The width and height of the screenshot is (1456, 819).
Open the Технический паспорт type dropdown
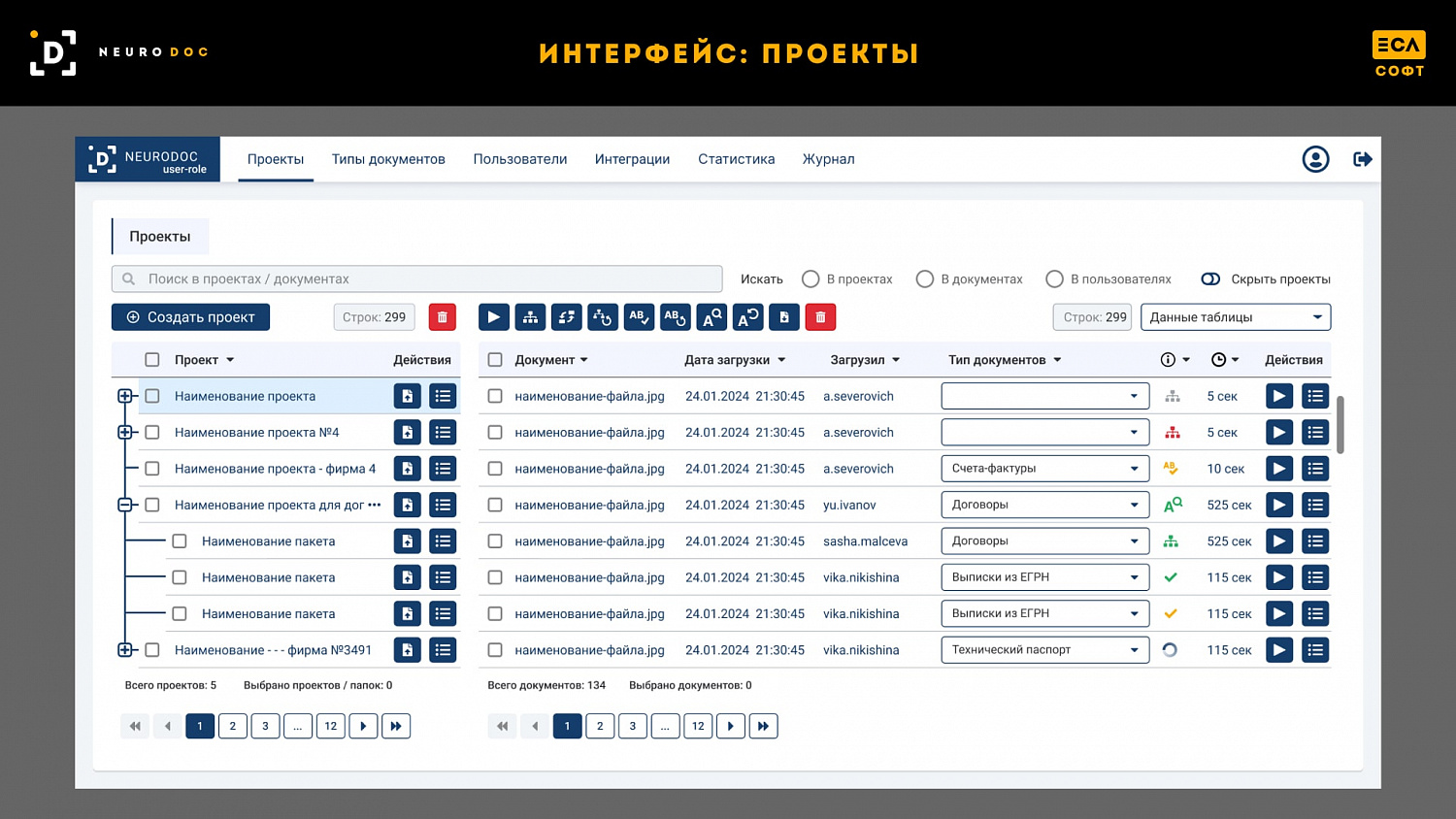pyautogui.click(x=1045, y=650)
